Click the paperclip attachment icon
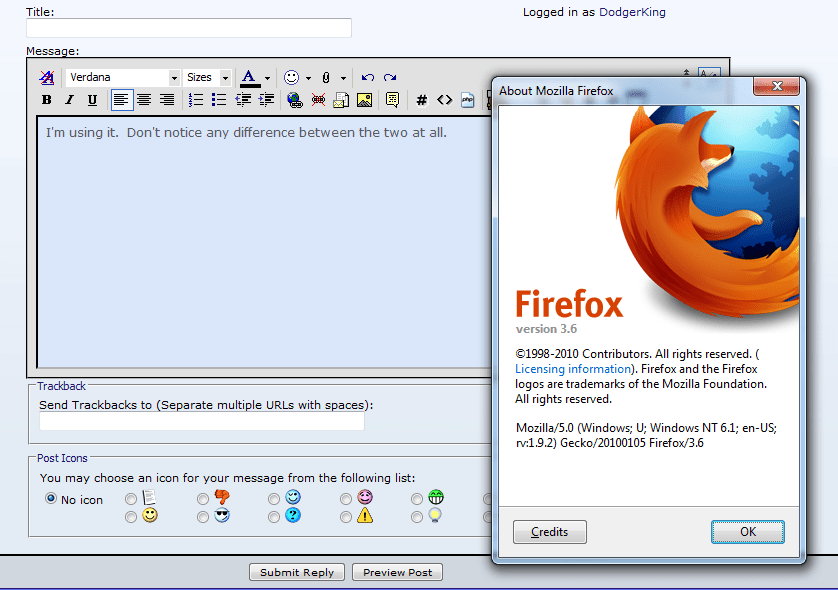The width and height of the screenshot is (838, 590). (x=325, y=78)
